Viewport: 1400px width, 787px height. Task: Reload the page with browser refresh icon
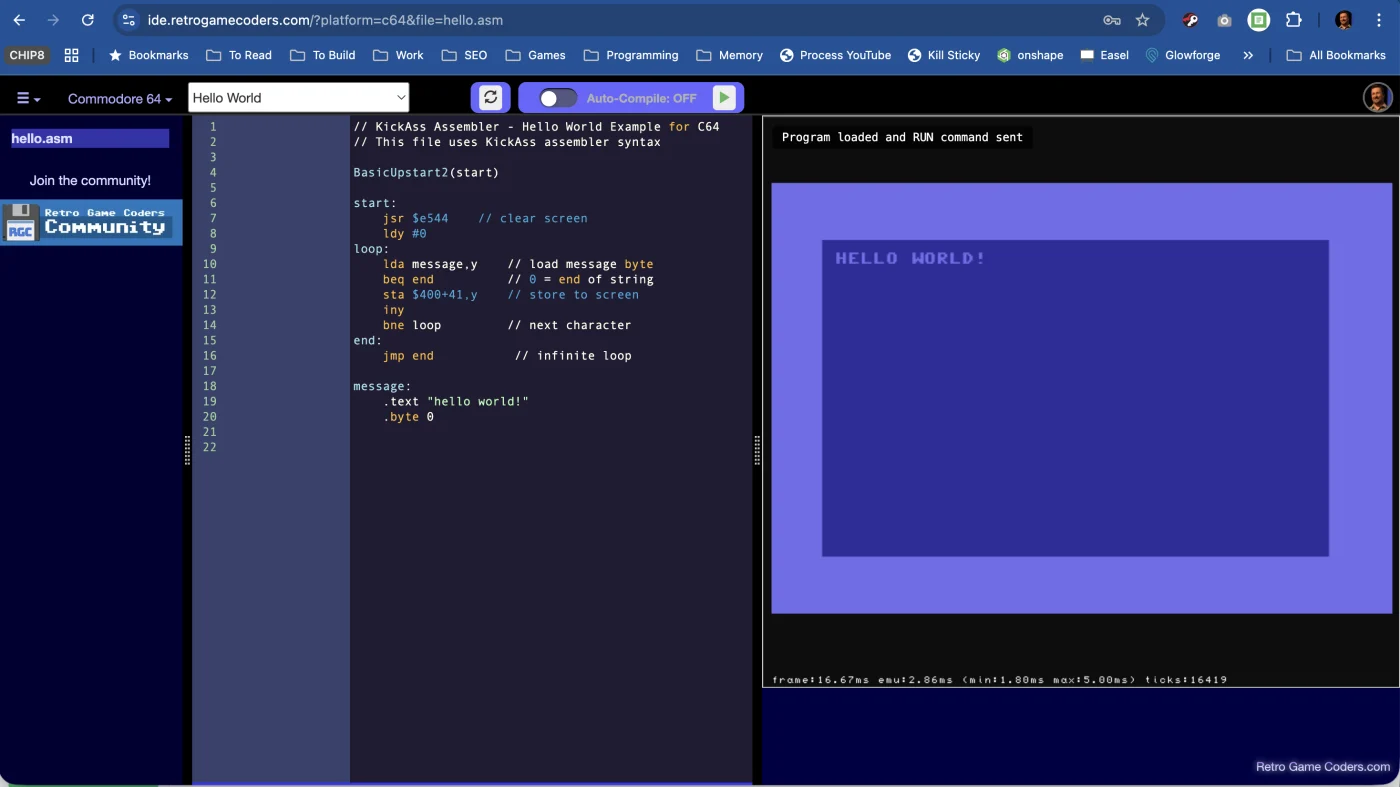(88, 20)
